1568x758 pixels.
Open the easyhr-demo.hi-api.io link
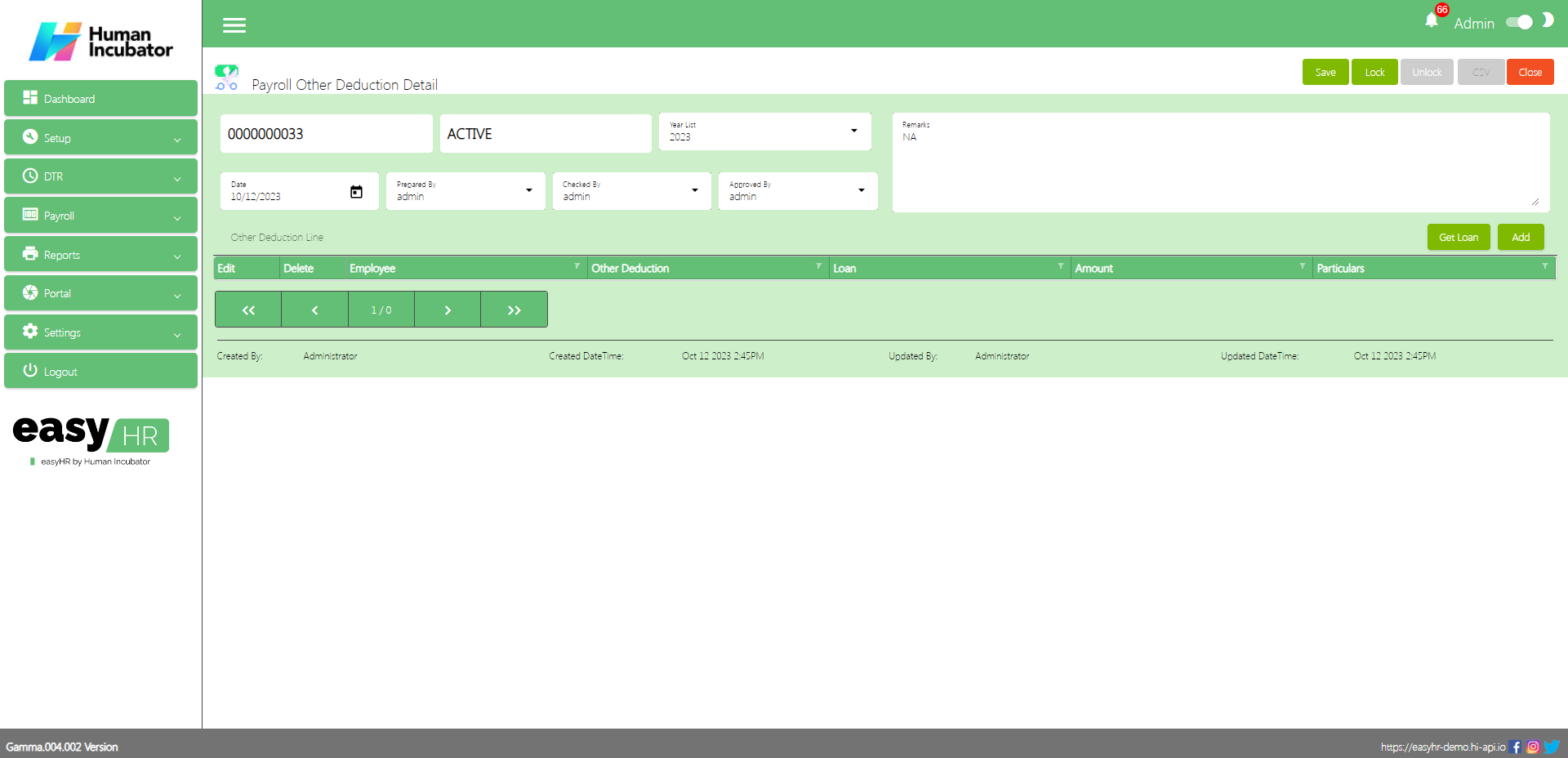pos(1443,747)
